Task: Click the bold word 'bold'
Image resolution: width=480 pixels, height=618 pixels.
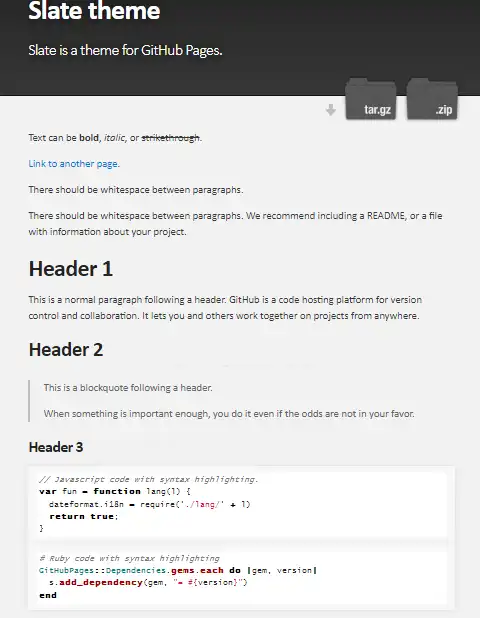Action: (x=89, y=138)
